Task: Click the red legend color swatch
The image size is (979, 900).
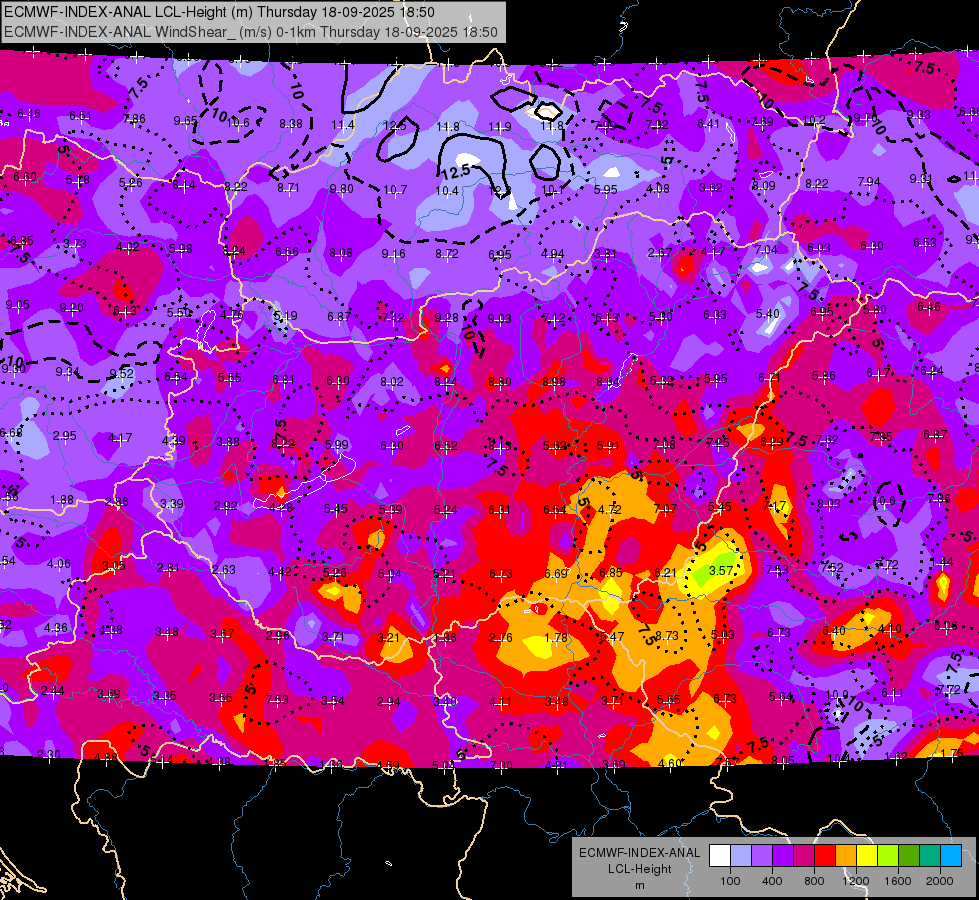Action: click(825, 856)
